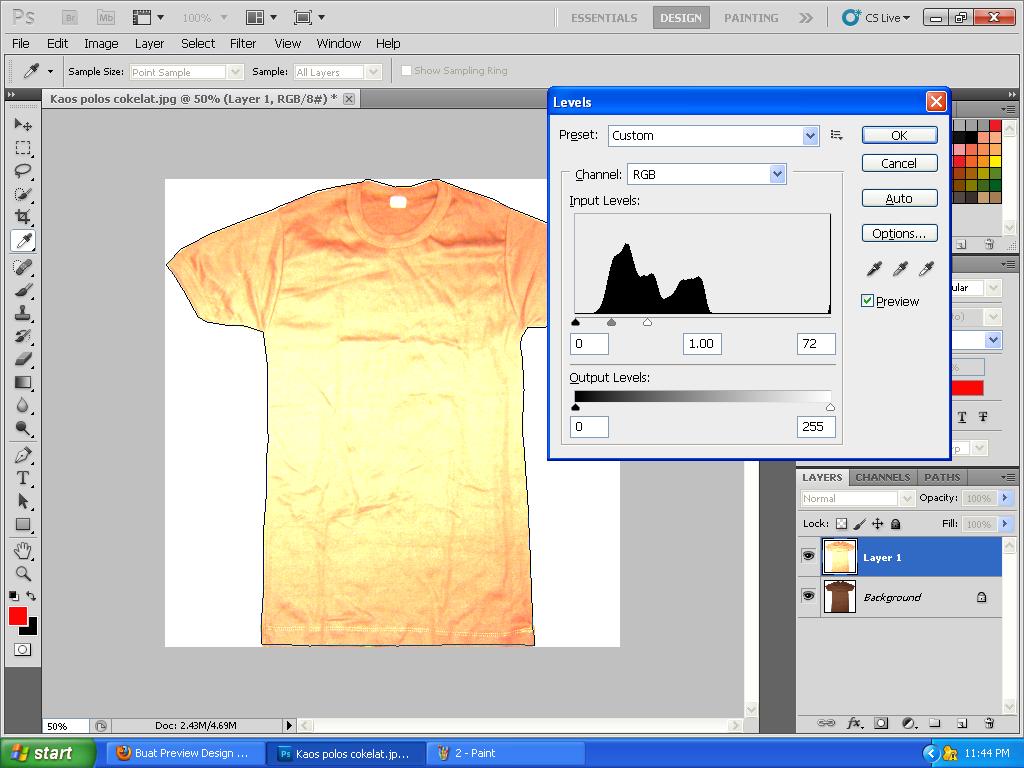Select the Hand tool
Viewport: 1024px width, 768px height.
23,551
